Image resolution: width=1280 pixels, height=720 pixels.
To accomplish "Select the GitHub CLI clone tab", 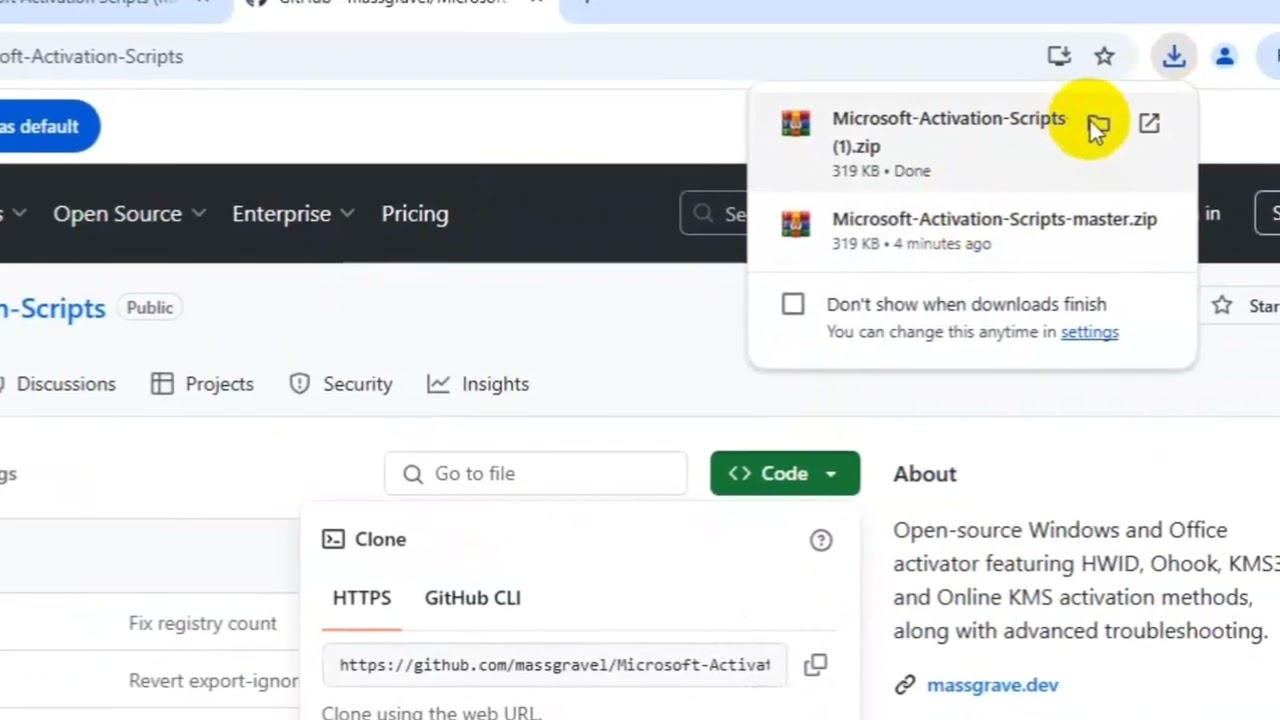I will 473,598.
